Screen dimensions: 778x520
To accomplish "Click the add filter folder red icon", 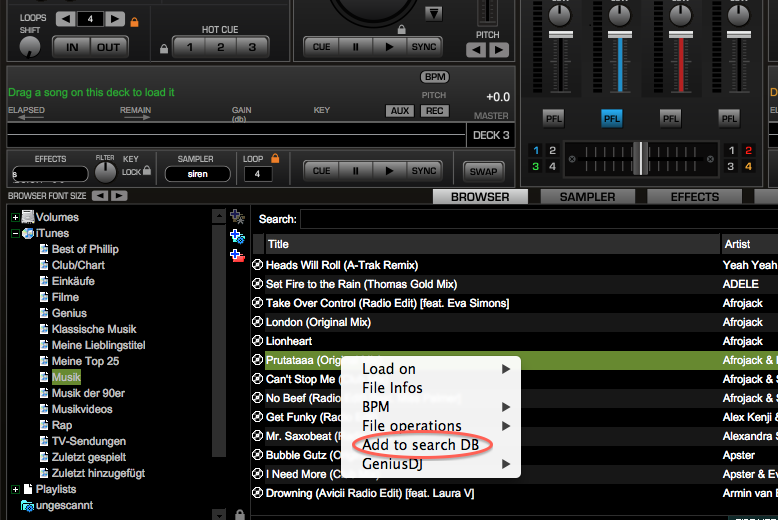I will [x=237, y=256].
